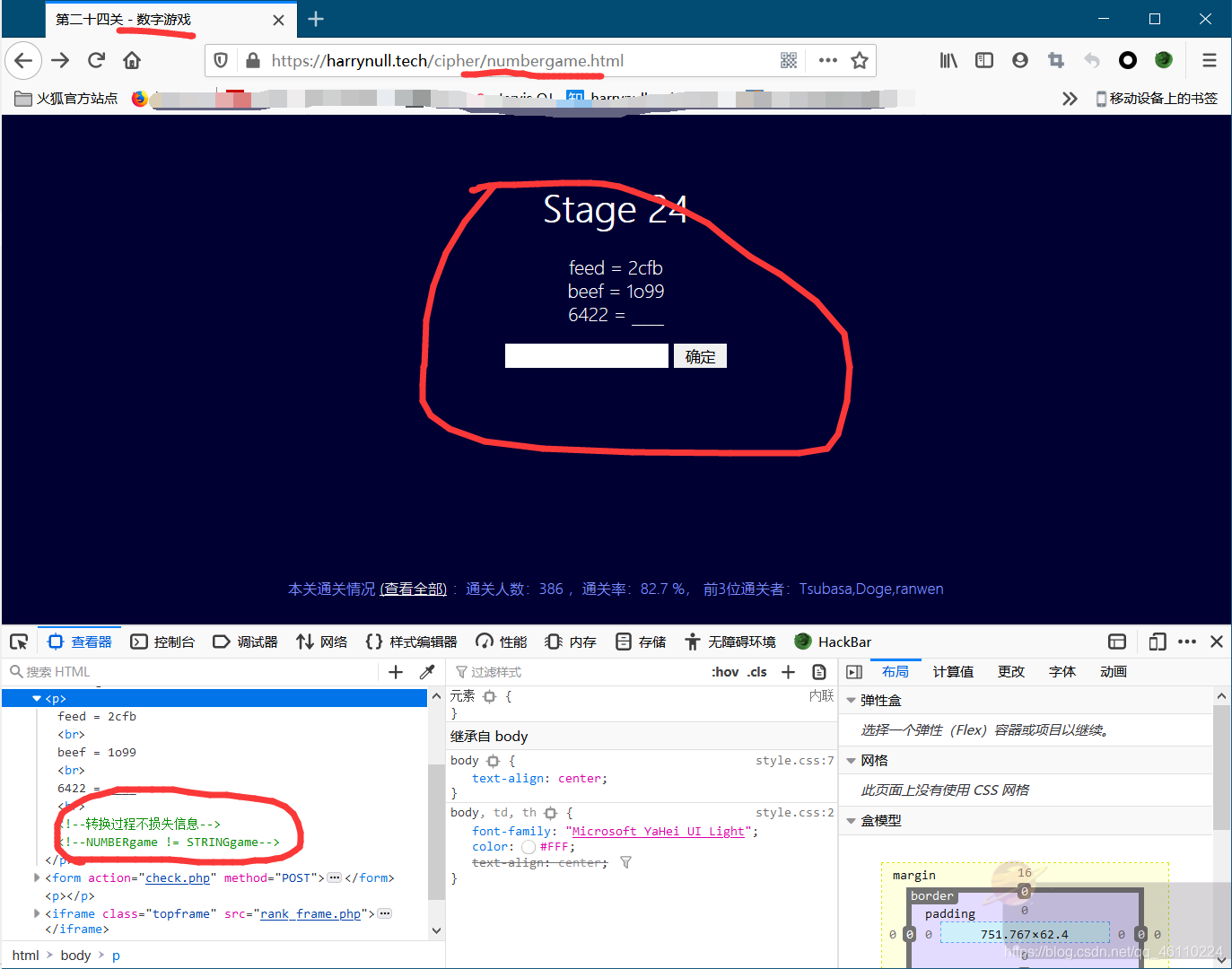Open the Library history panel
This screenshot has width=1232, height=969.
[x=948, y=61]
